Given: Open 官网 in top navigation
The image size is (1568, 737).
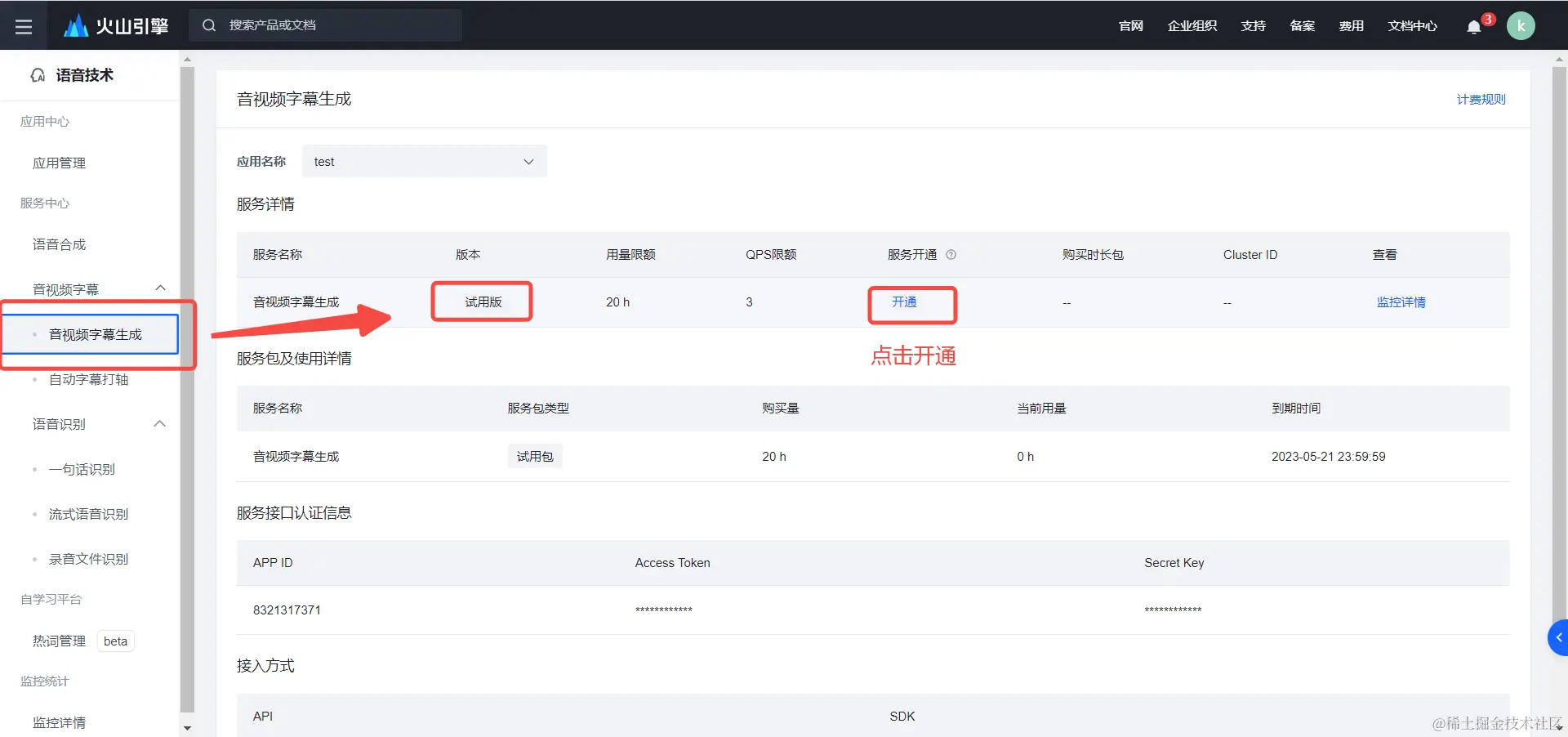Looking at the screenshot, I should (1131, 26).
